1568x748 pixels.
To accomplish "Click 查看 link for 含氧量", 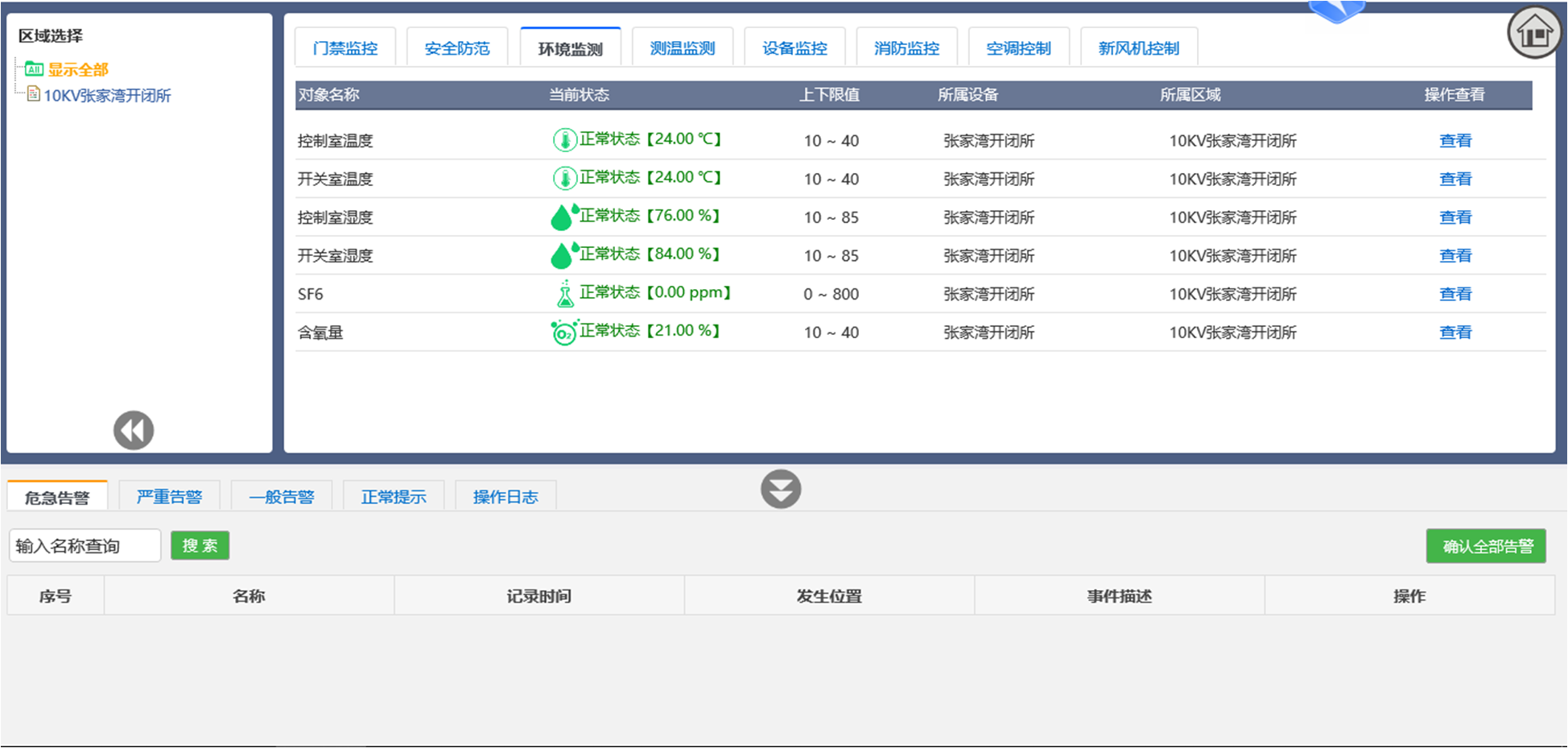I will (1455, 332).
